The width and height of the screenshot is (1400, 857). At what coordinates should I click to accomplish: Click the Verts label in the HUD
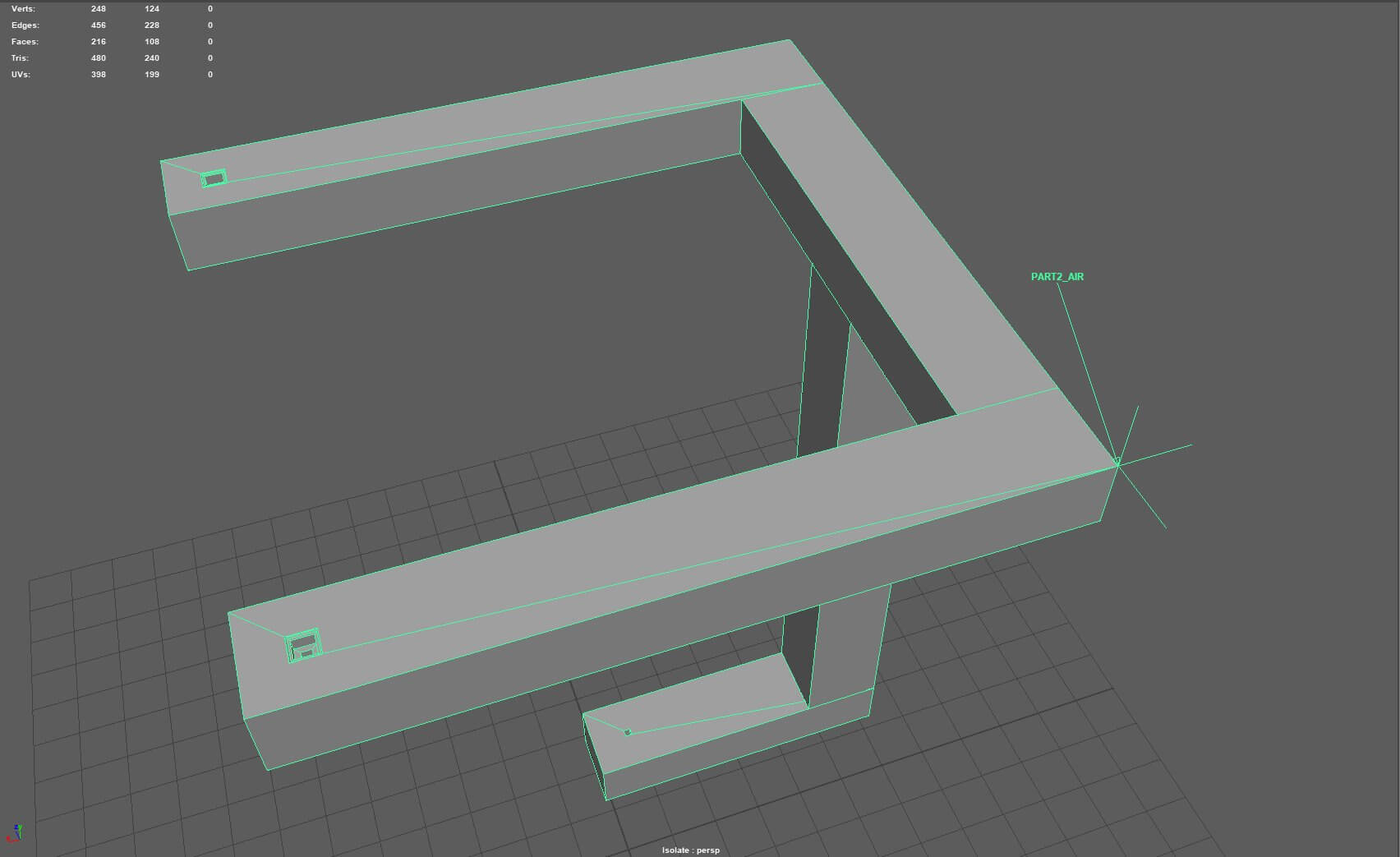[x=23, y=9]
